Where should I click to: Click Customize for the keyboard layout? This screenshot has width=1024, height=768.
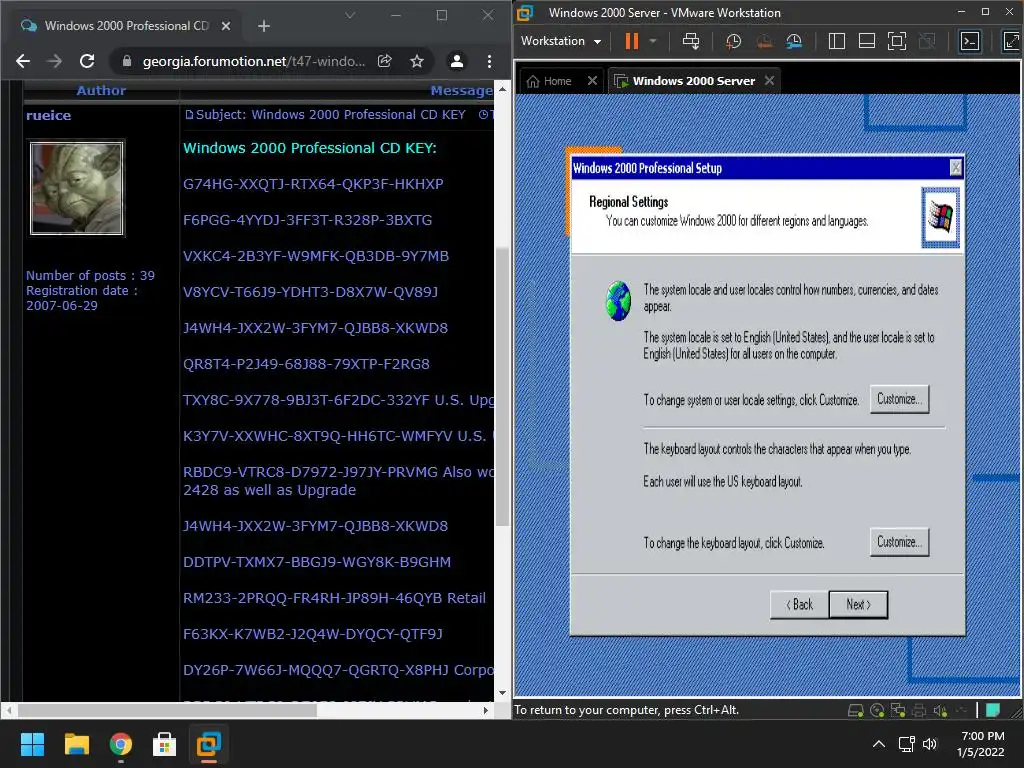(x=899, y=542)
